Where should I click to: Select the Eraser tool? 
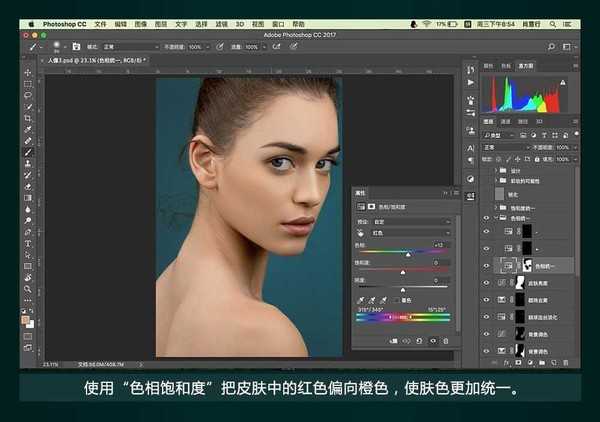click(x=28, y=186)
